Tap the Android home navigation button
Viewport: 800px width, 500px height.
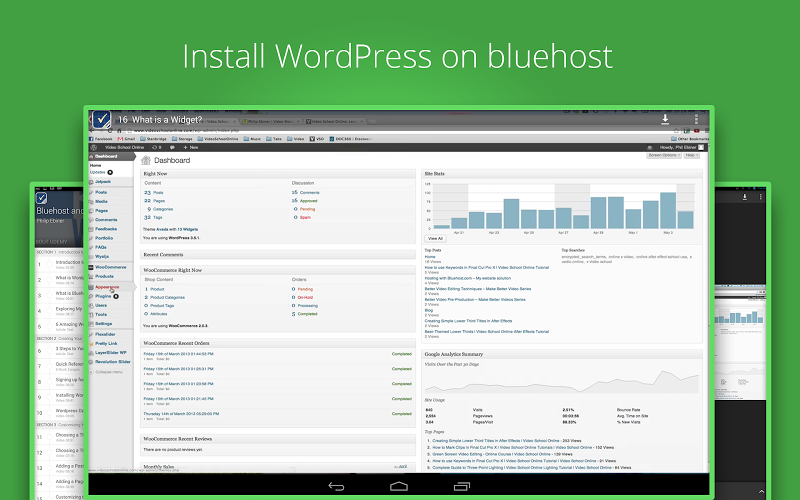399,486
